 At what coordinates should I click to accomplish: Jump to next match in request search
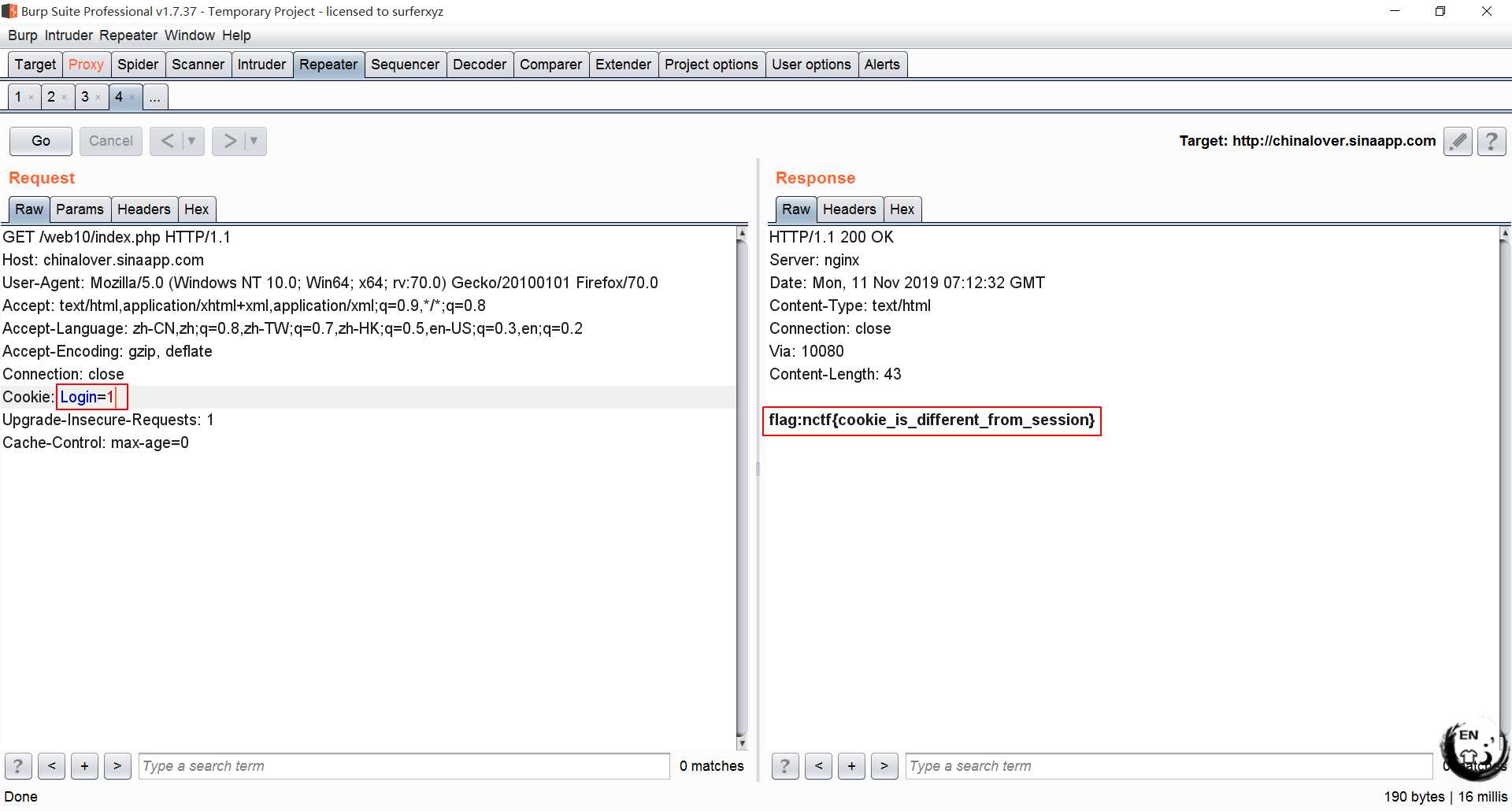pyautogui.click(x=117, y=765)
